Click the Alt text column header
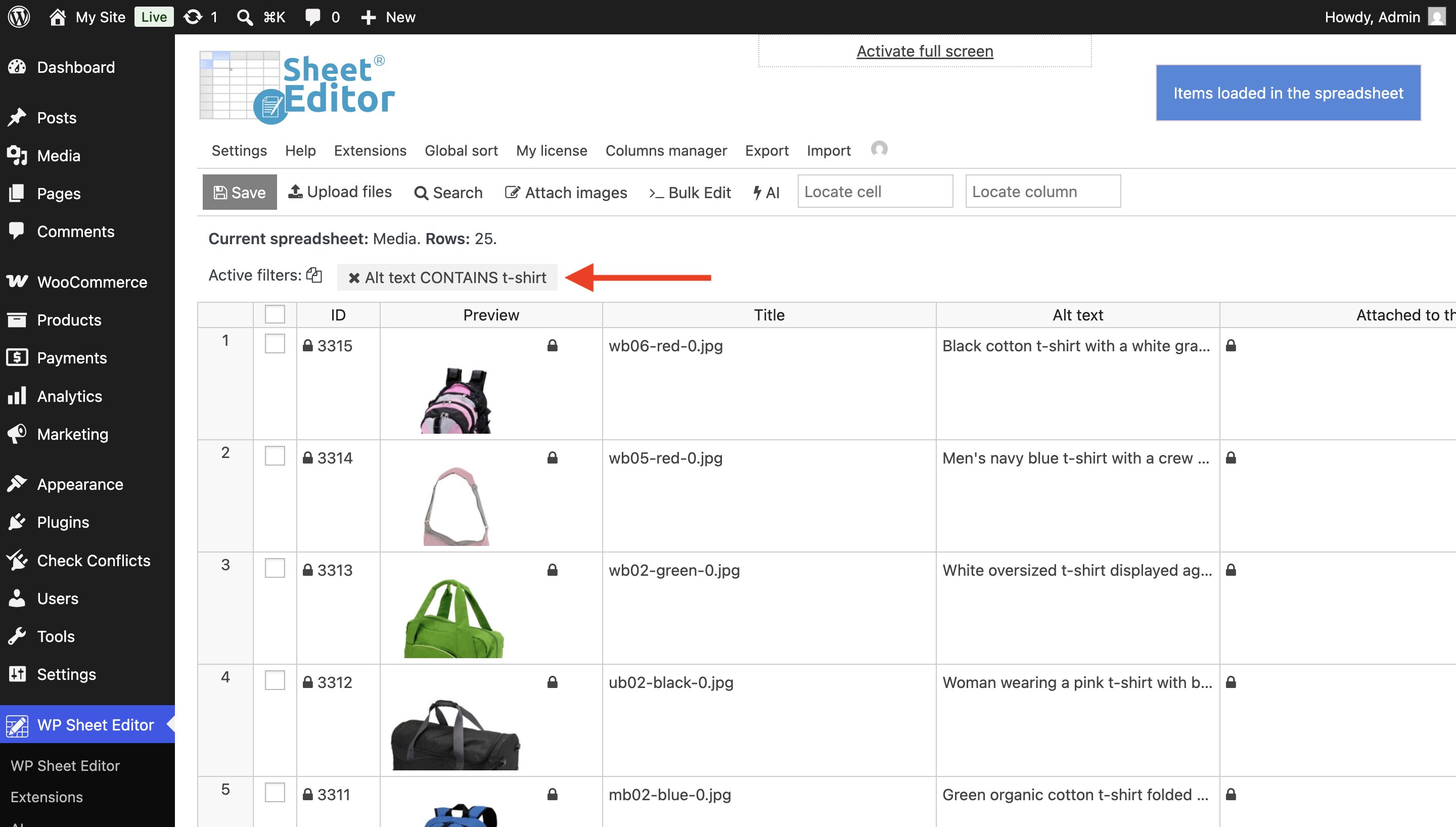1456x827 pixels. 1077,314
